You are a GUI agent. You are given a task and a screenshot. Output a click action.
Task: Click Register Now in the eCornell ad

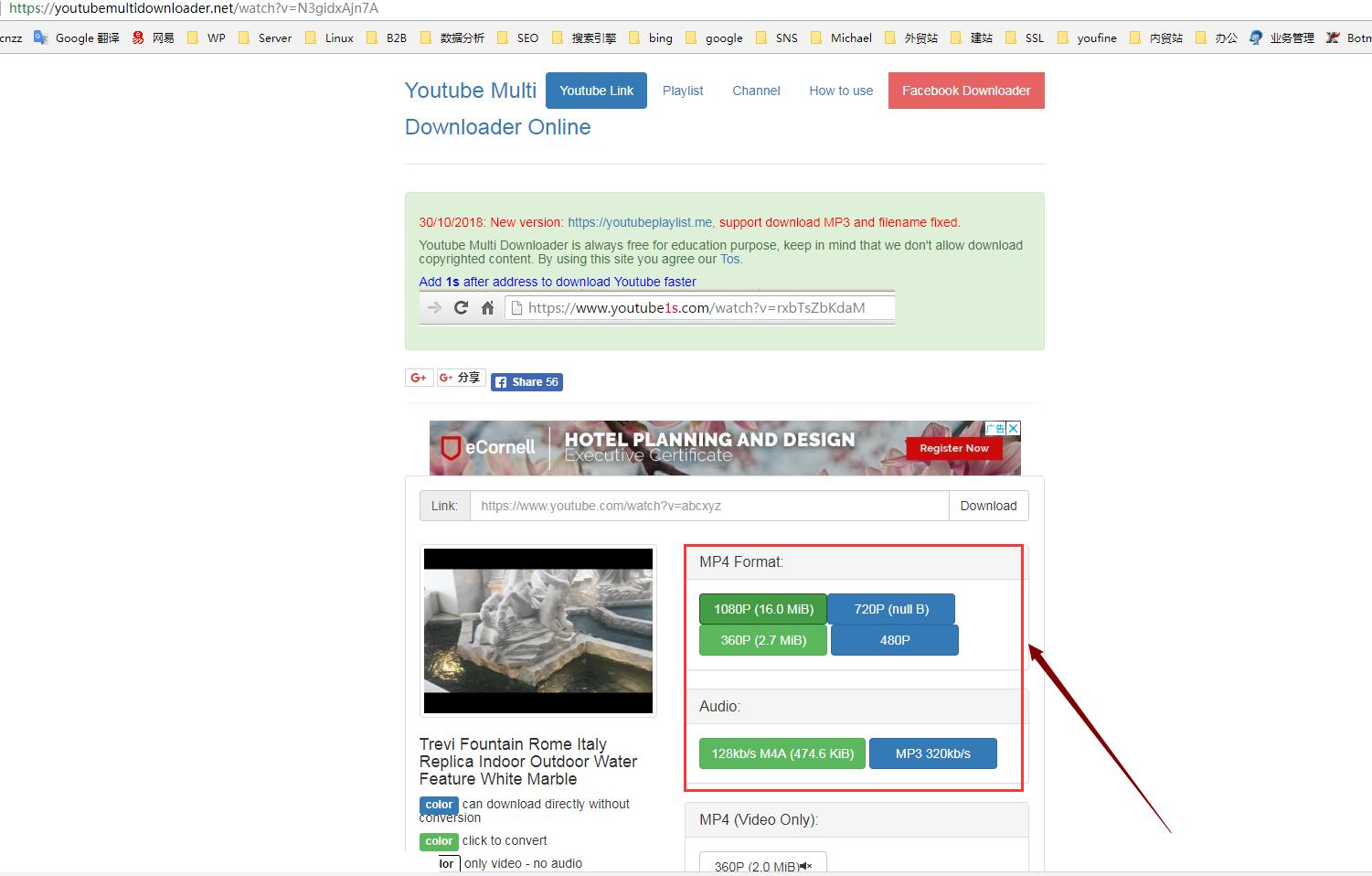(954, 448)
